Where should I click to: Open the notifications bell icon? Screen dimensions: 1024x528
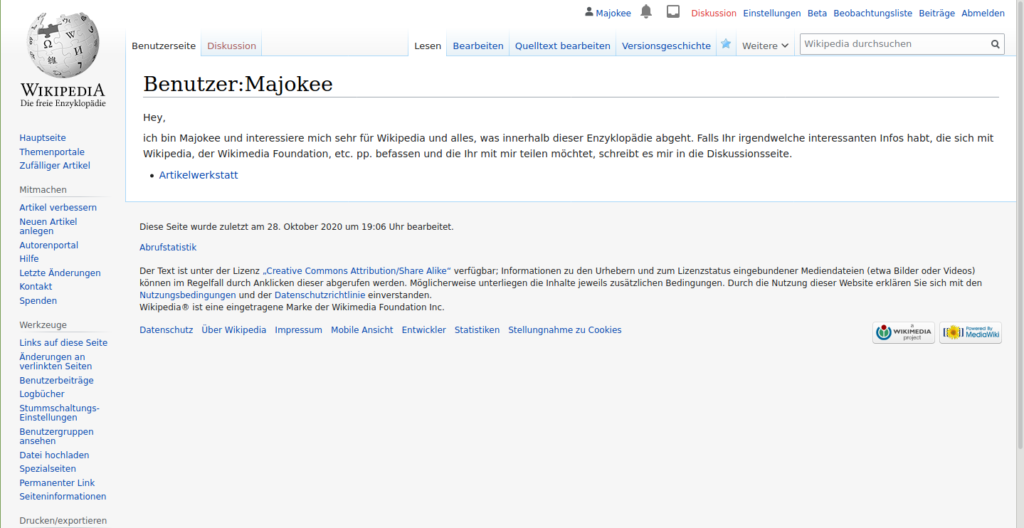coord(646,12)
